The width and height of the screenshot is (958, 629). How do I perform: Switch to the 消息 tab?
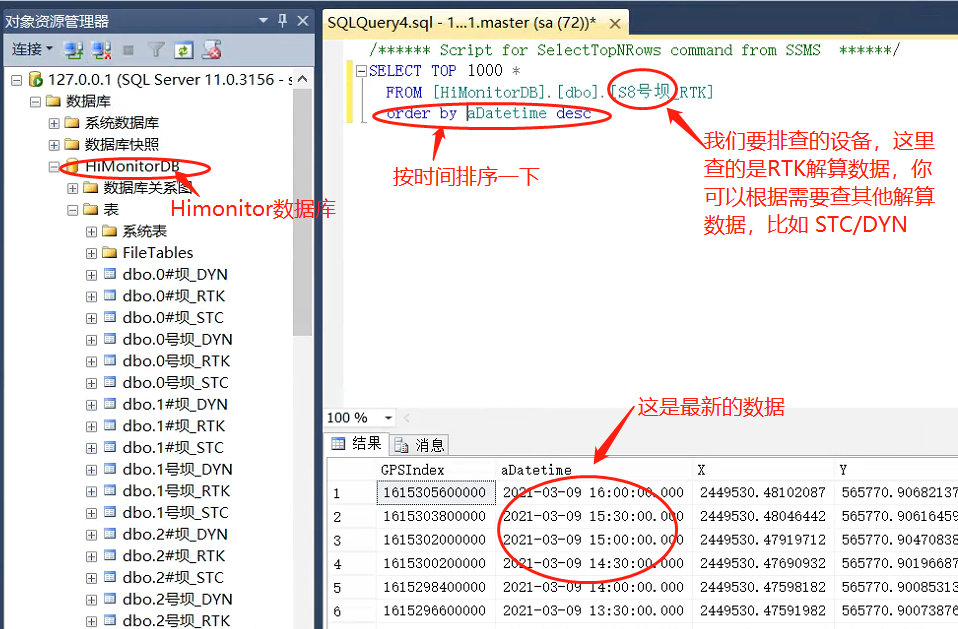pyautogui.click(x=420, y=445)
